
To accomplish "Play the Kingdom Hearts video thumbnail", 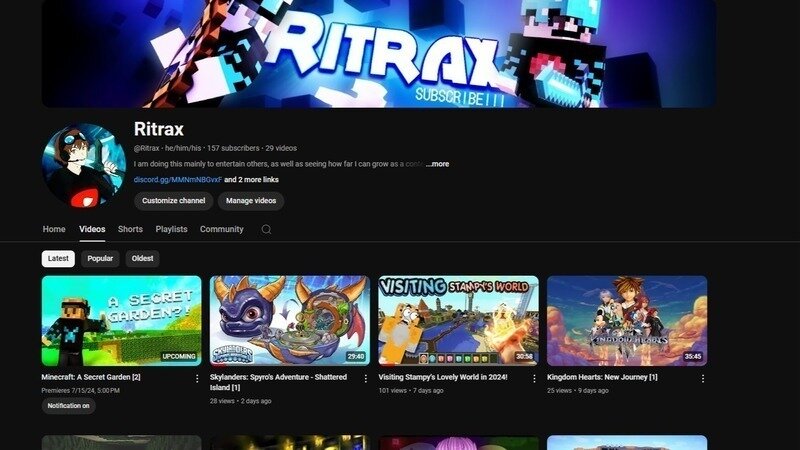I will [x=626, y=320].
